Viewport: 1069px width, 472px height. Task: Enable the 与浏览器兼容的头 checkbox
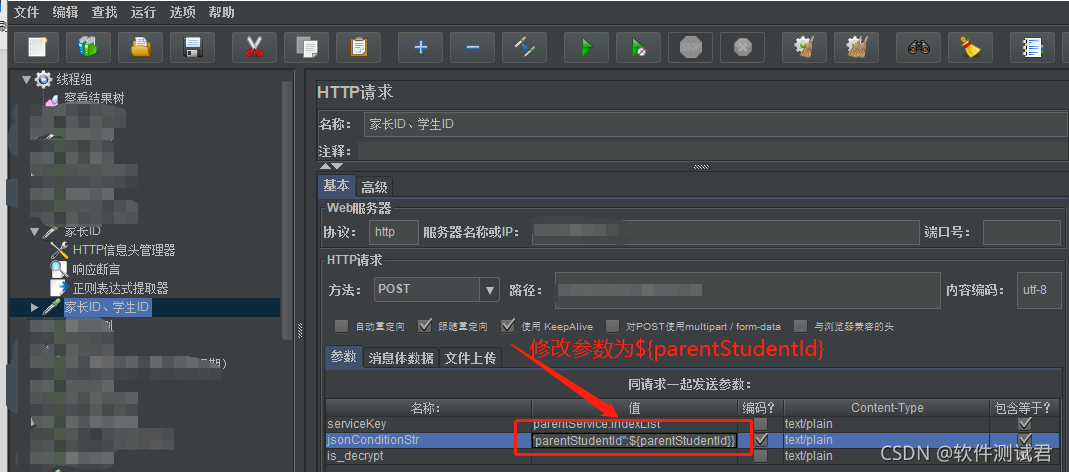tap(800, 326)
